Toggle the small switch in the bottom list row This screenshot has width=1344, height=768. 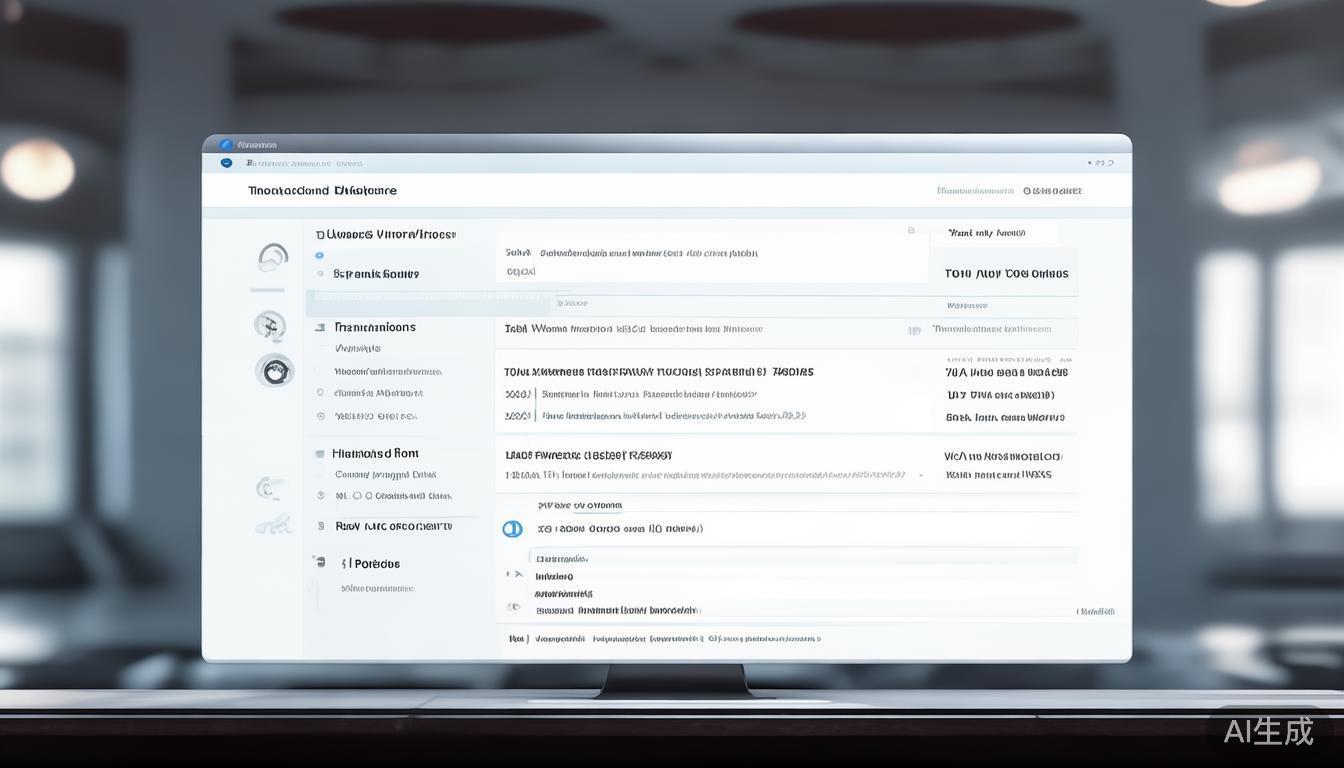[513, 607]
